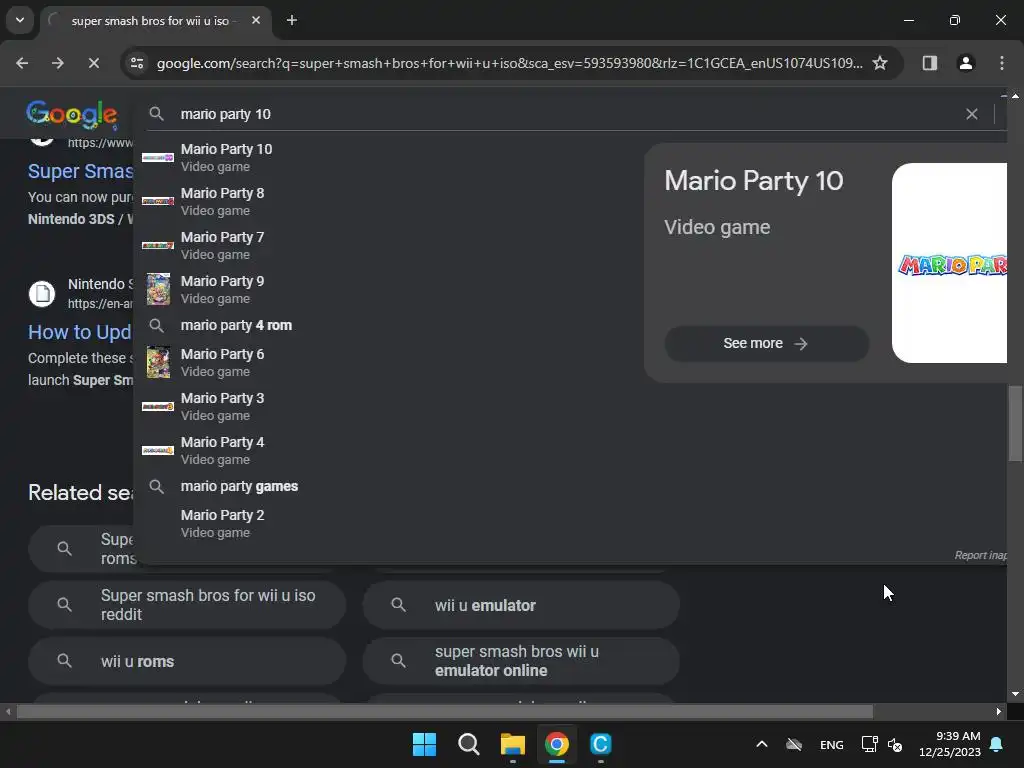Open Windows taskbar Search
The width and height of the screenshot is (1024, 768).
(469, 744)
